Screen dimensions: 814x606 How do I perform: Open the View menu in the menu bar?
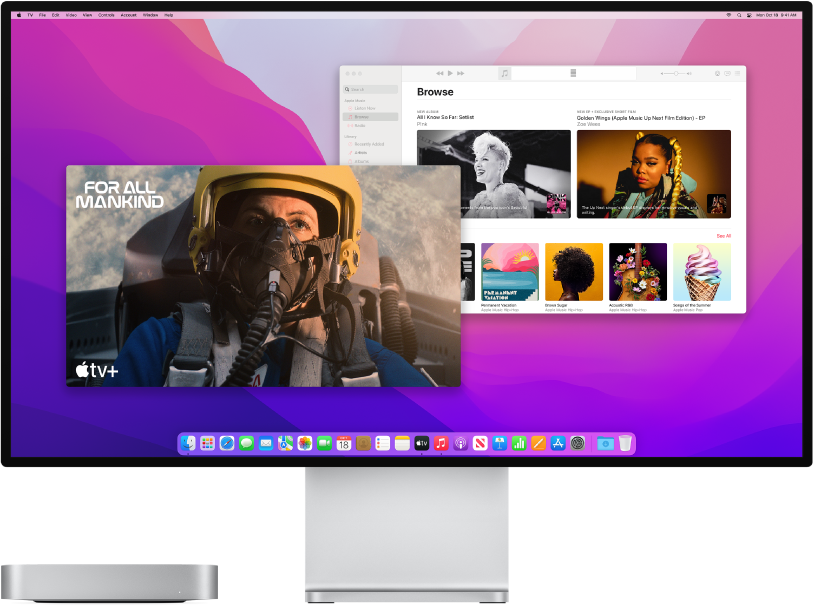[87, 15]
